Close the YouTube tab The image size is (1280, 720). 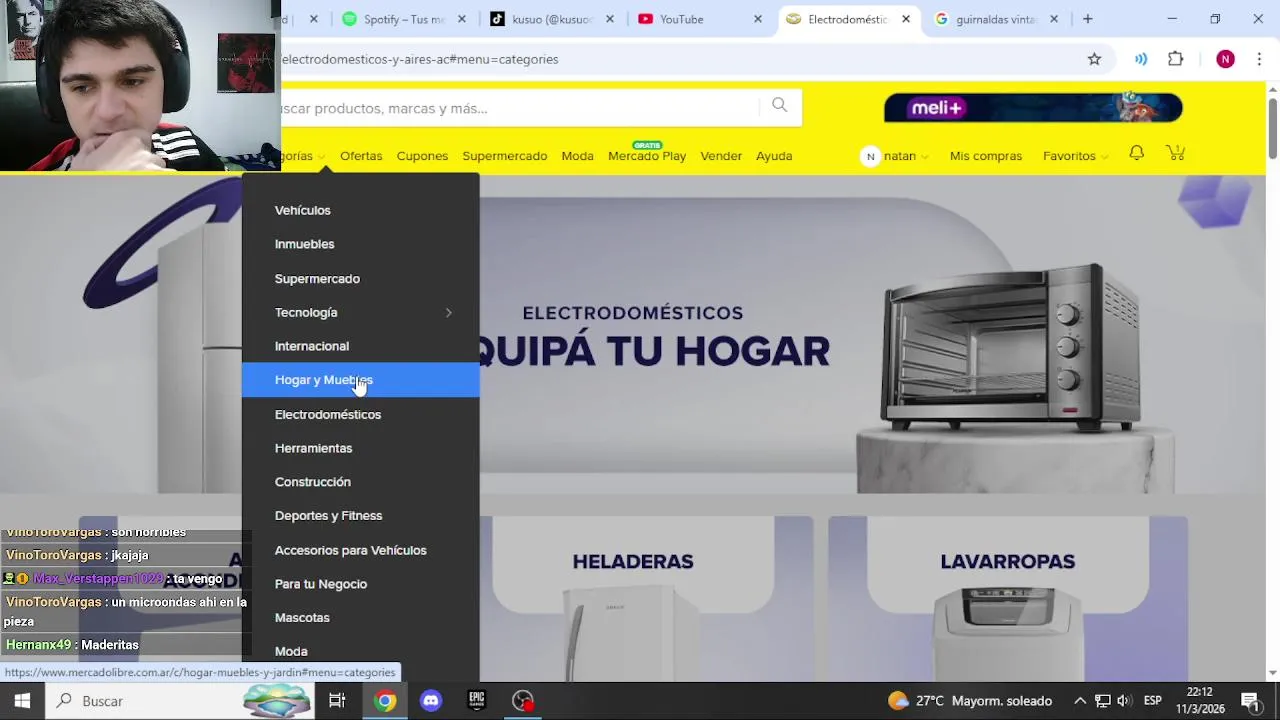758,19
